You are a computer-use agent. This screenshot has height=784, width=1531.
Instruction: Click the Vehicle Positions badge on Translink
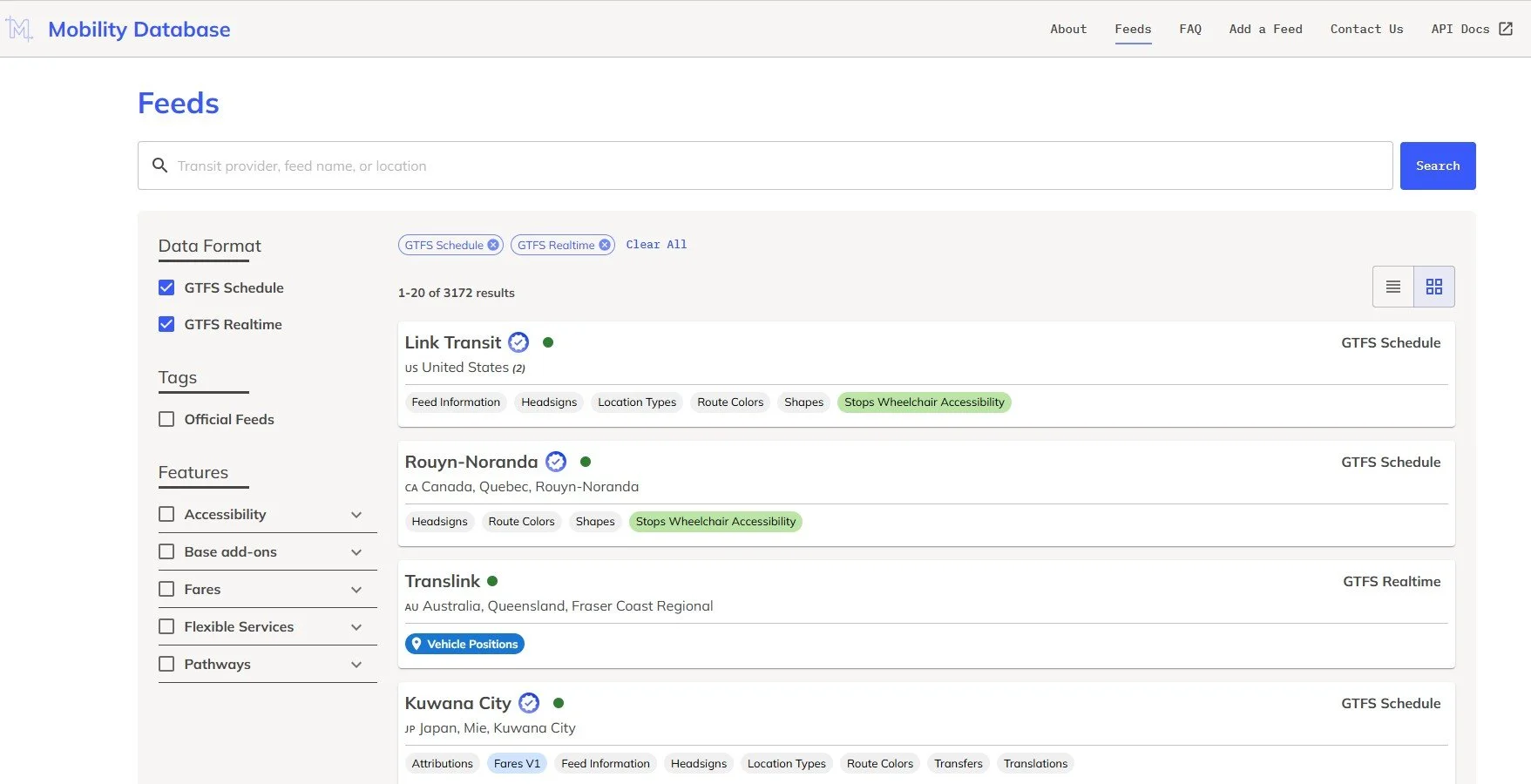[464, 644]
